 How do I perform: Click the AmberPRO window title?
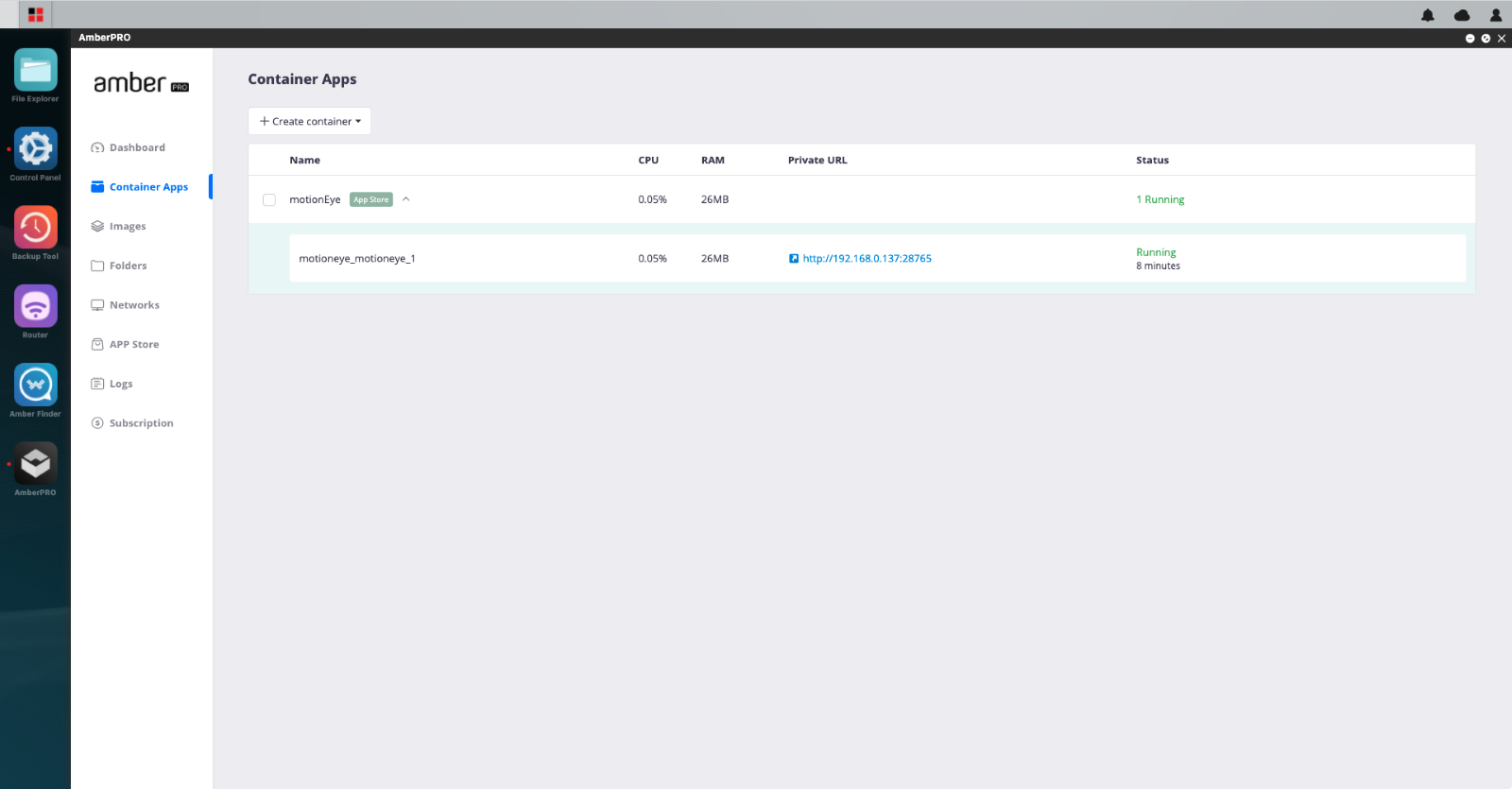(104, 38)
